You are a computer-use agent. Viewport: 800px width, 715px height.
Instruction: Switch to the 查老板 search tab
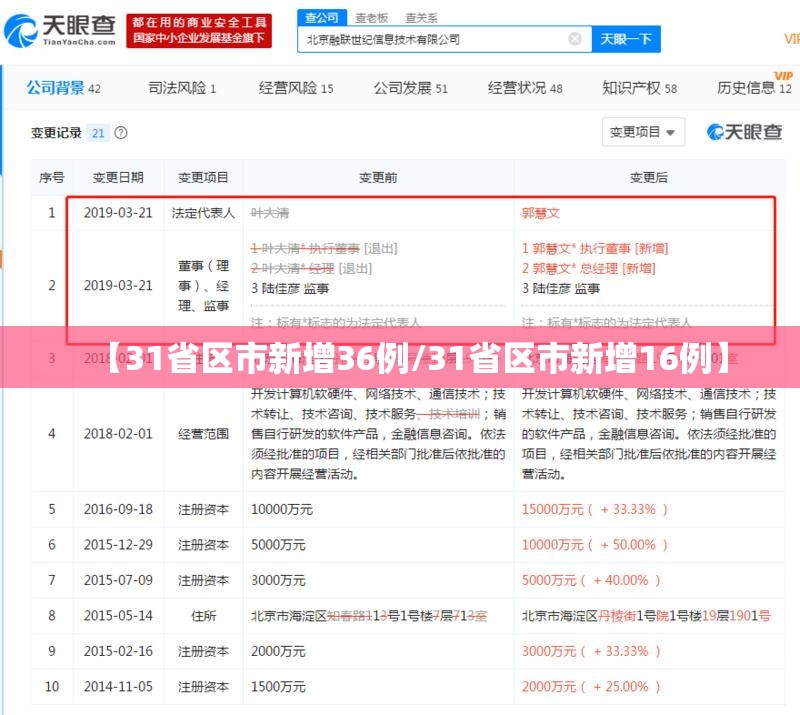click(x=371, y=18)
